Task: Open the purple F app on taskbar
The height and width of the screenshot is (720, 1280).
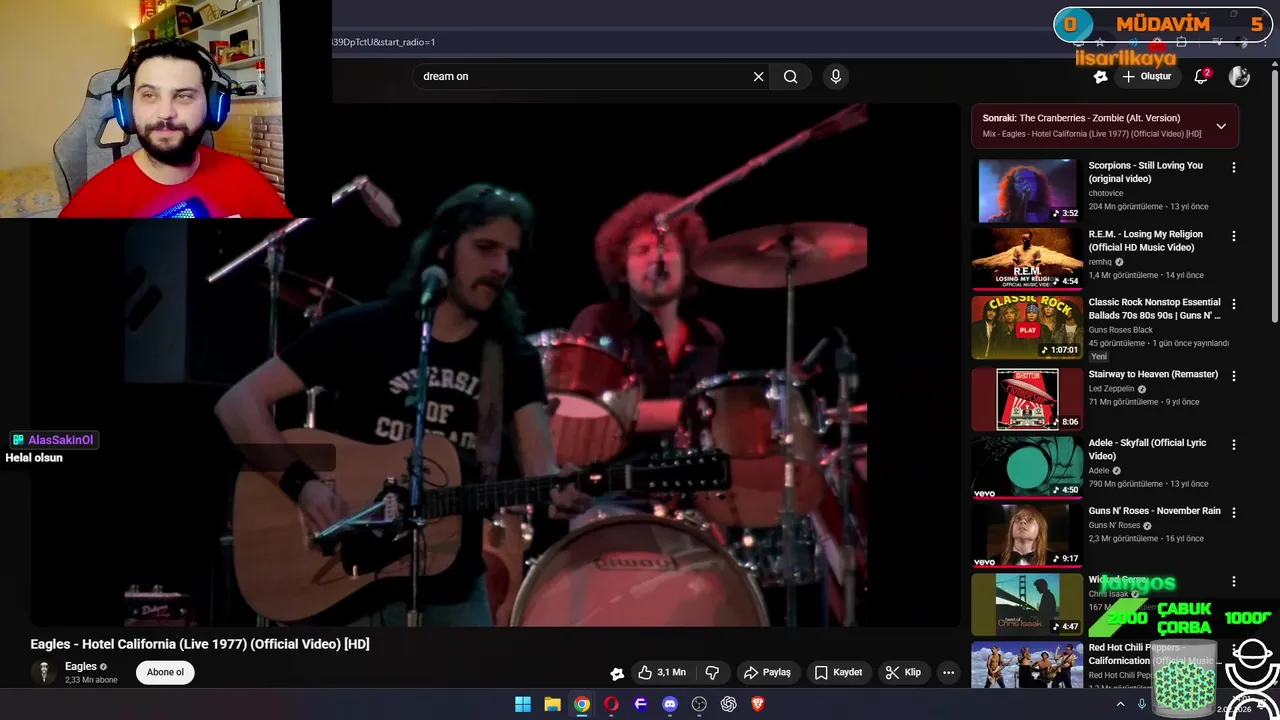Action: [641, 704]
